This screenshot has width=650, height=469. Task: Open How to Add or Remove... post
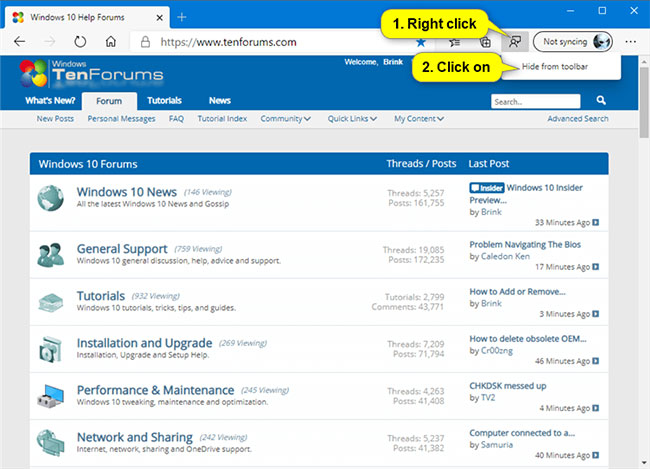(517, 292)
